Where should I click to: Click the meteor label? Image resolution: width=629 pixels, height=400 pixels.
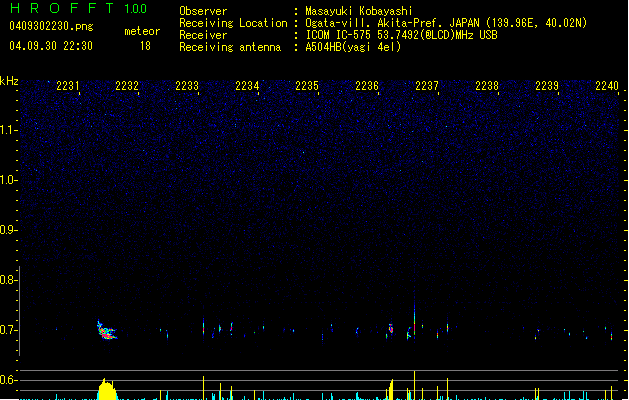coord(142,31)
